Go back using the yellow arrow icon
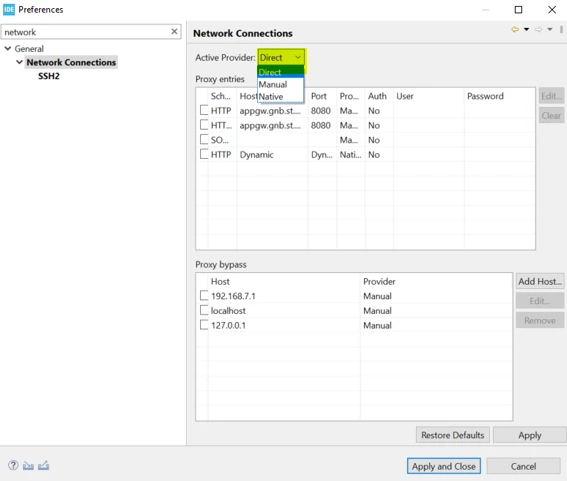Image resolution: width=567 pixels, height=481 pixels. [515, 29]
